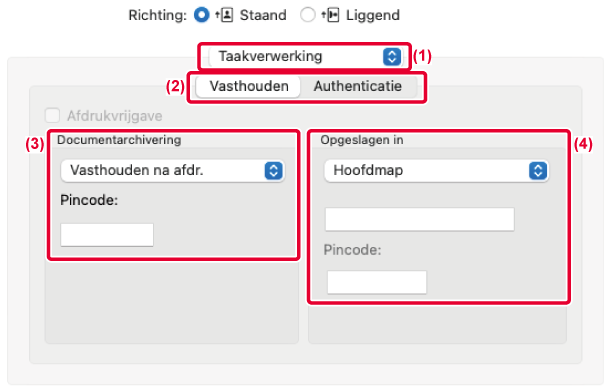Select the Liggend orientation radio button

(x=308, y=15)
